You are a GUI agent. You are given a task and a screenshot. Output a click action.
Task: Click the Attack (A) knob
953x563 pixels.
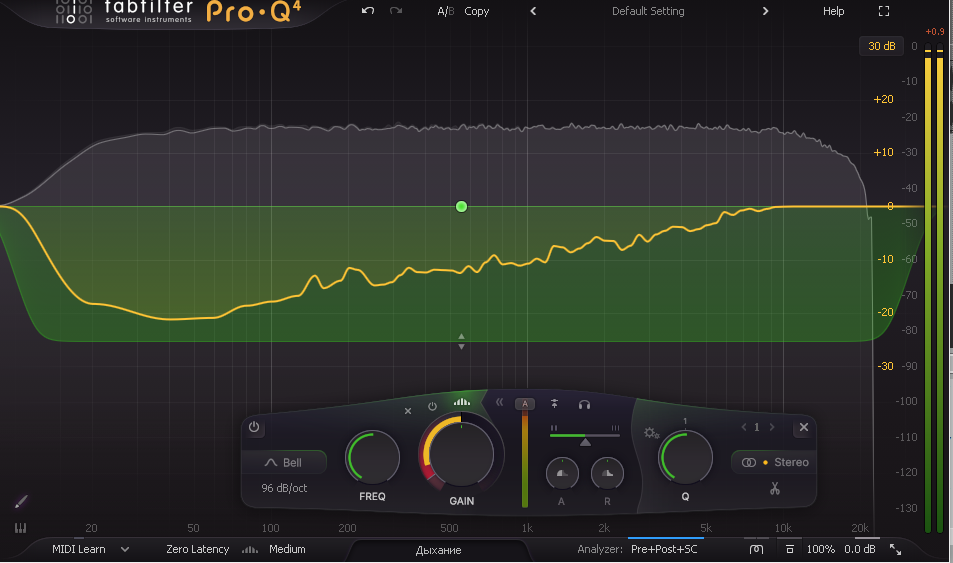tap(562, 474)
